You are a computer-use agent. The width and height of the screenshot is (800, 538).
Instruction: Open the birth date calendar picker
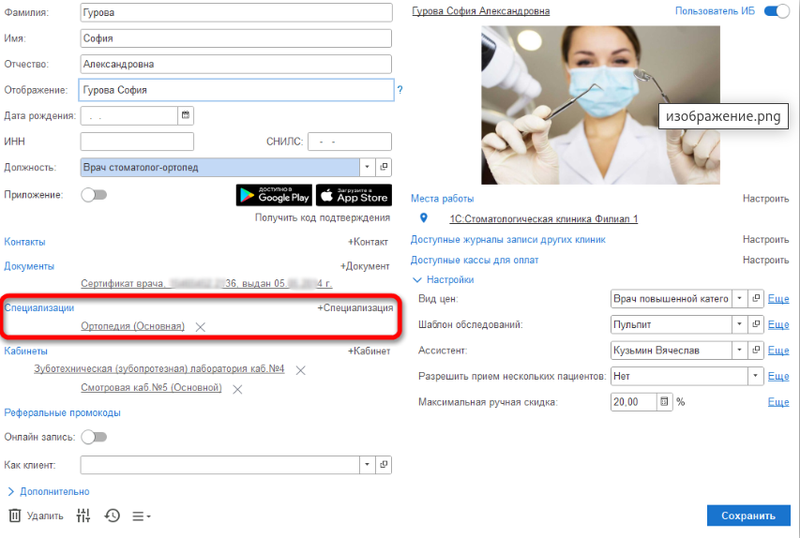point(185,115)
